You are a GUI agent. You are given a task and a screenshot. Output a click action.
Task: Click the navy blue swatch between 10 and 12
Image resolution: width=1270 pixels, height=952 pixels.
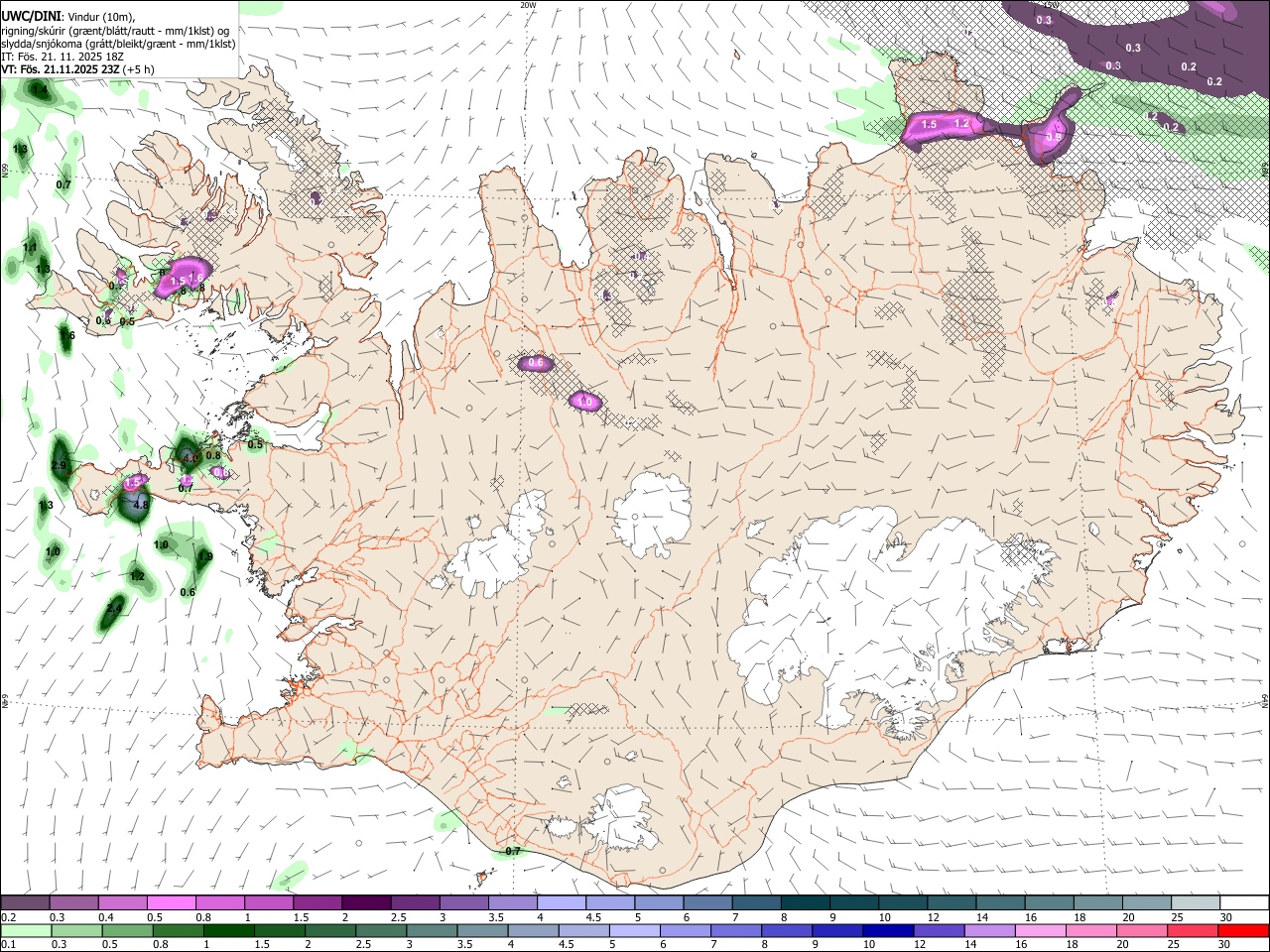tap(887, 930)
